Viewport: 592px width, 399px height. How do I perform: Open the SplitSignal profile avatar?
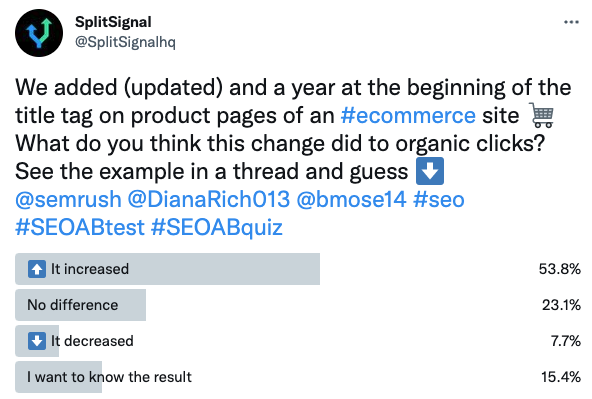click(x=39, y=33)
